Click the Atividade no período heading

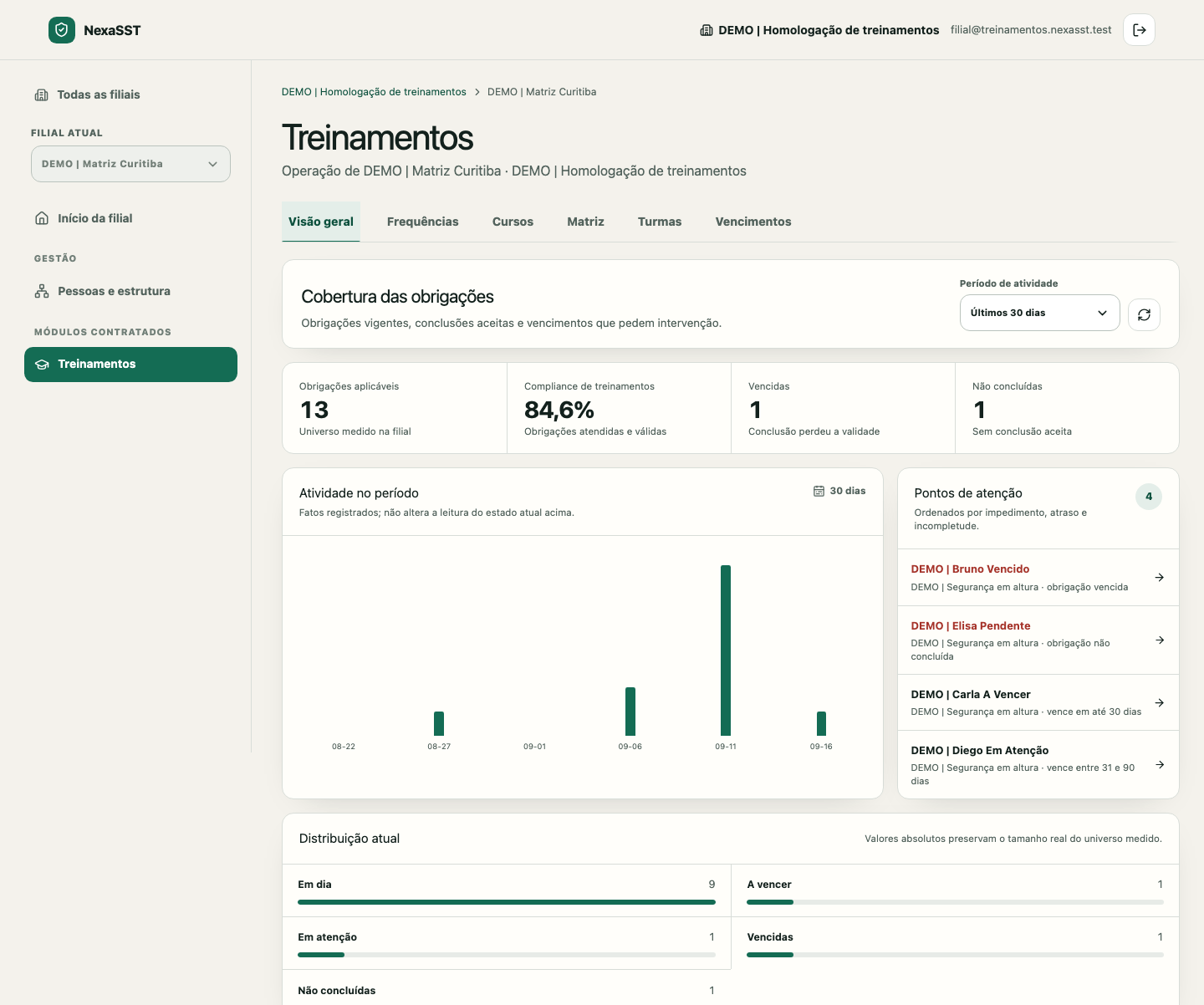359,493
